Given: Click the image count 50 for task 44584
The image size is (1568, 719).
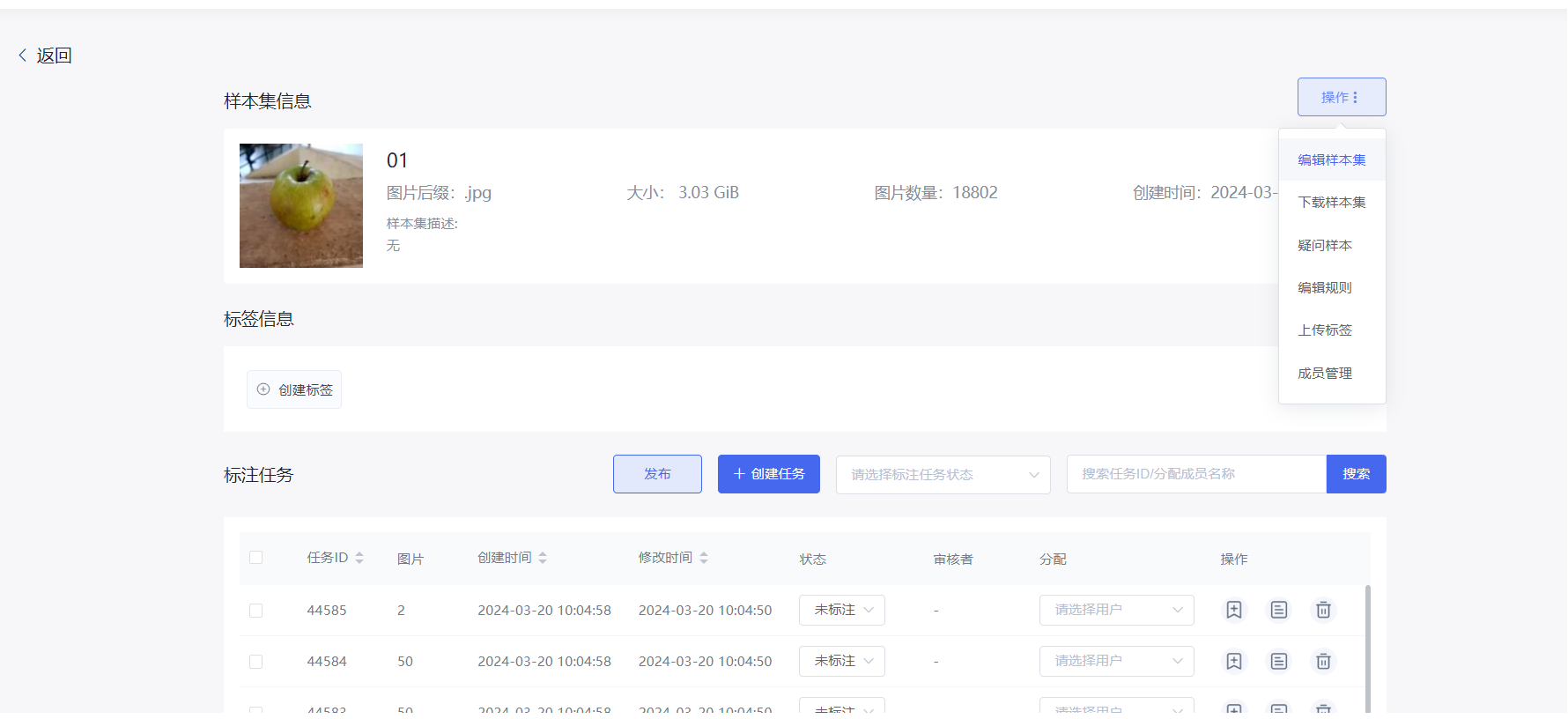Looking at the screenshot, I should click(405, 662).
